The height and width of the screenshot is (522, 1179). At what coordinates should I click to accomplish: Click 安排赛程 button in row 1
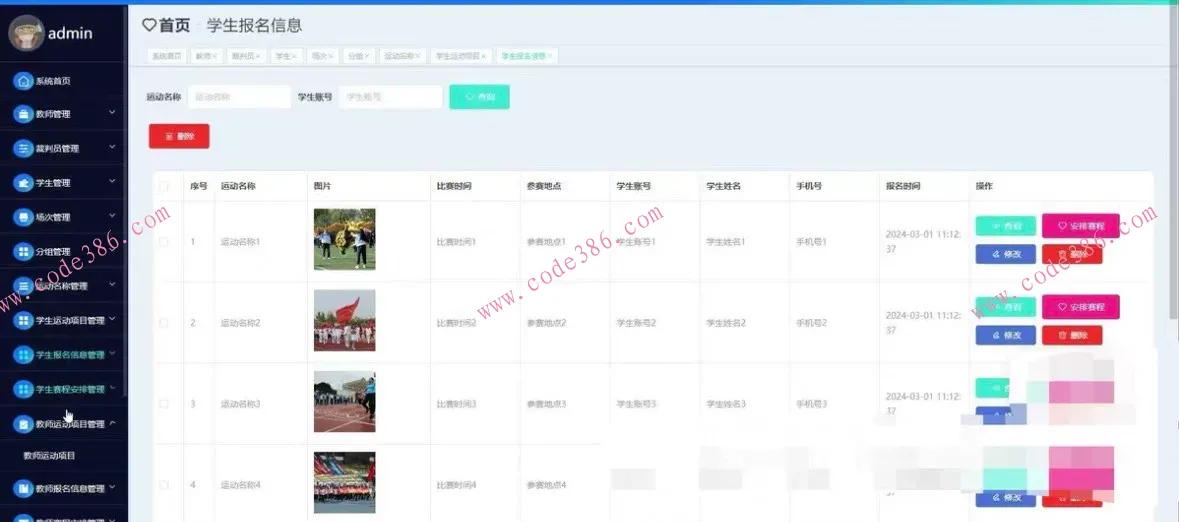pyautogui.click(x=1080, y=226)
